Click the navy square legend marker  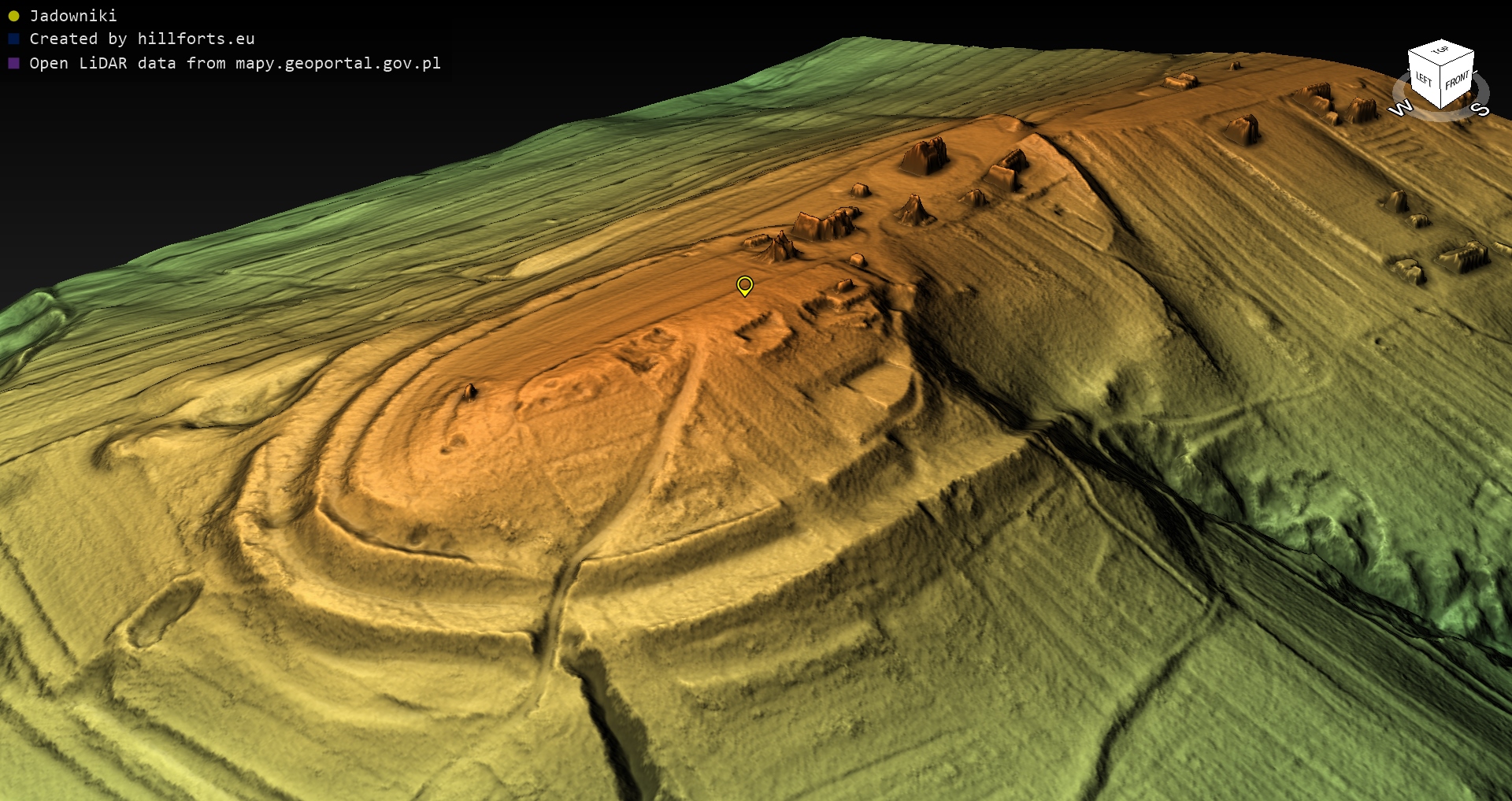(13, 39)
